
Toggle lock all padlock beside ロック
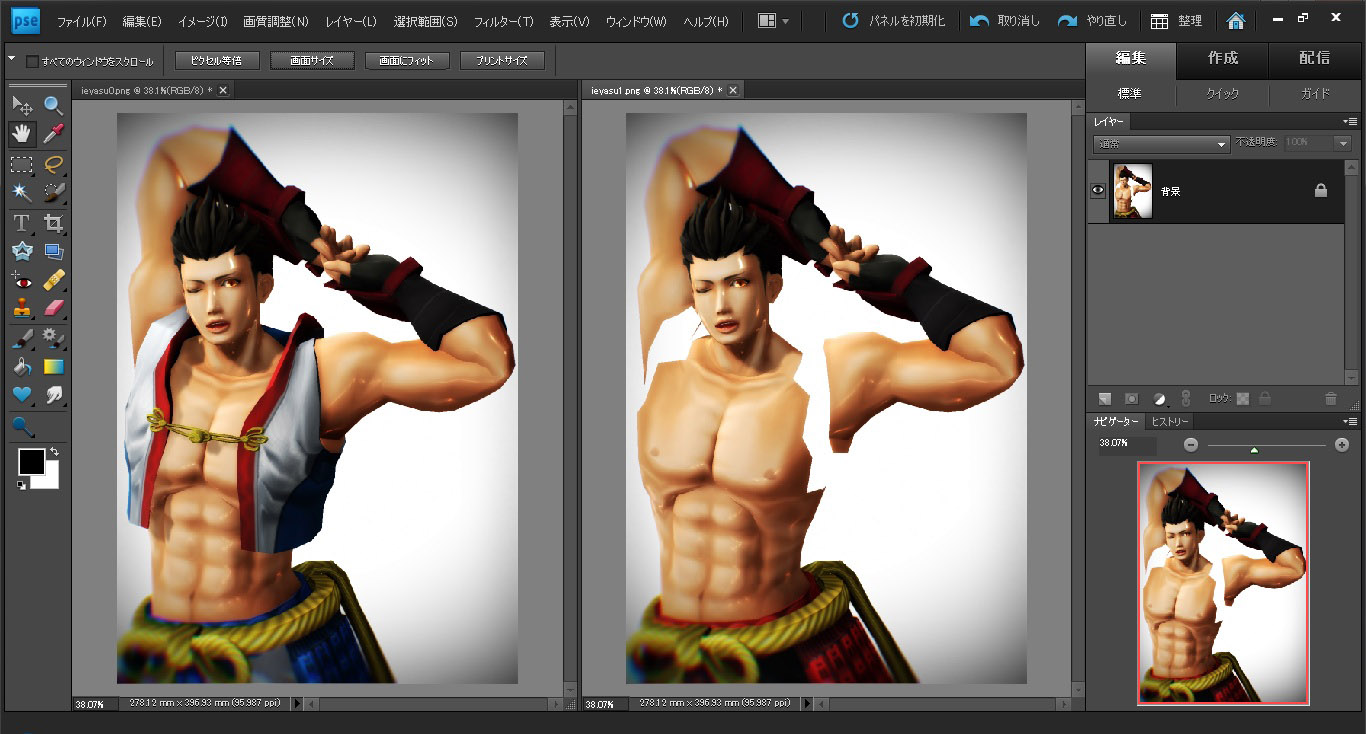coord(1265,398)
